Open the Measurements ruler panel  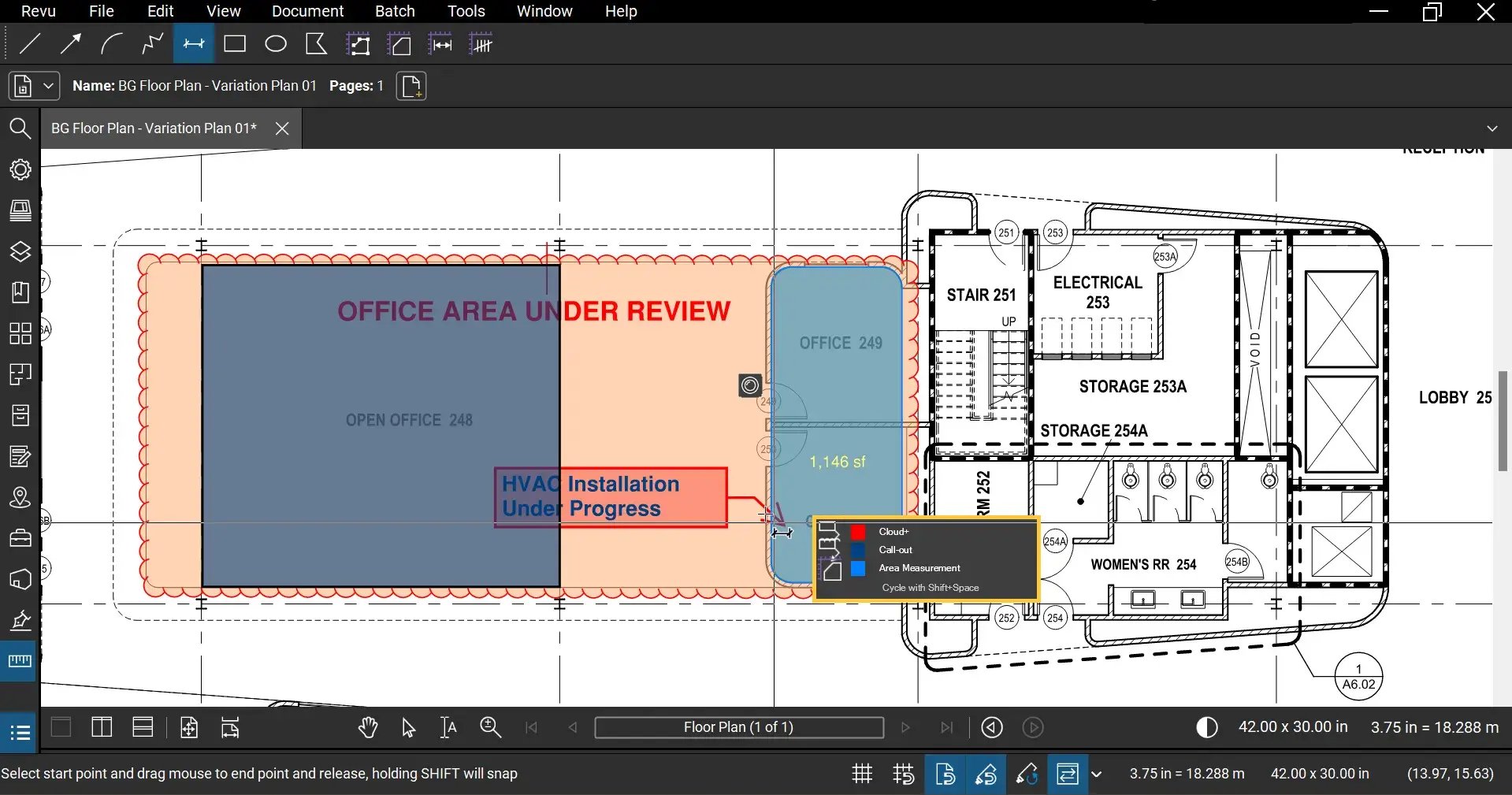tap(20, 661)
